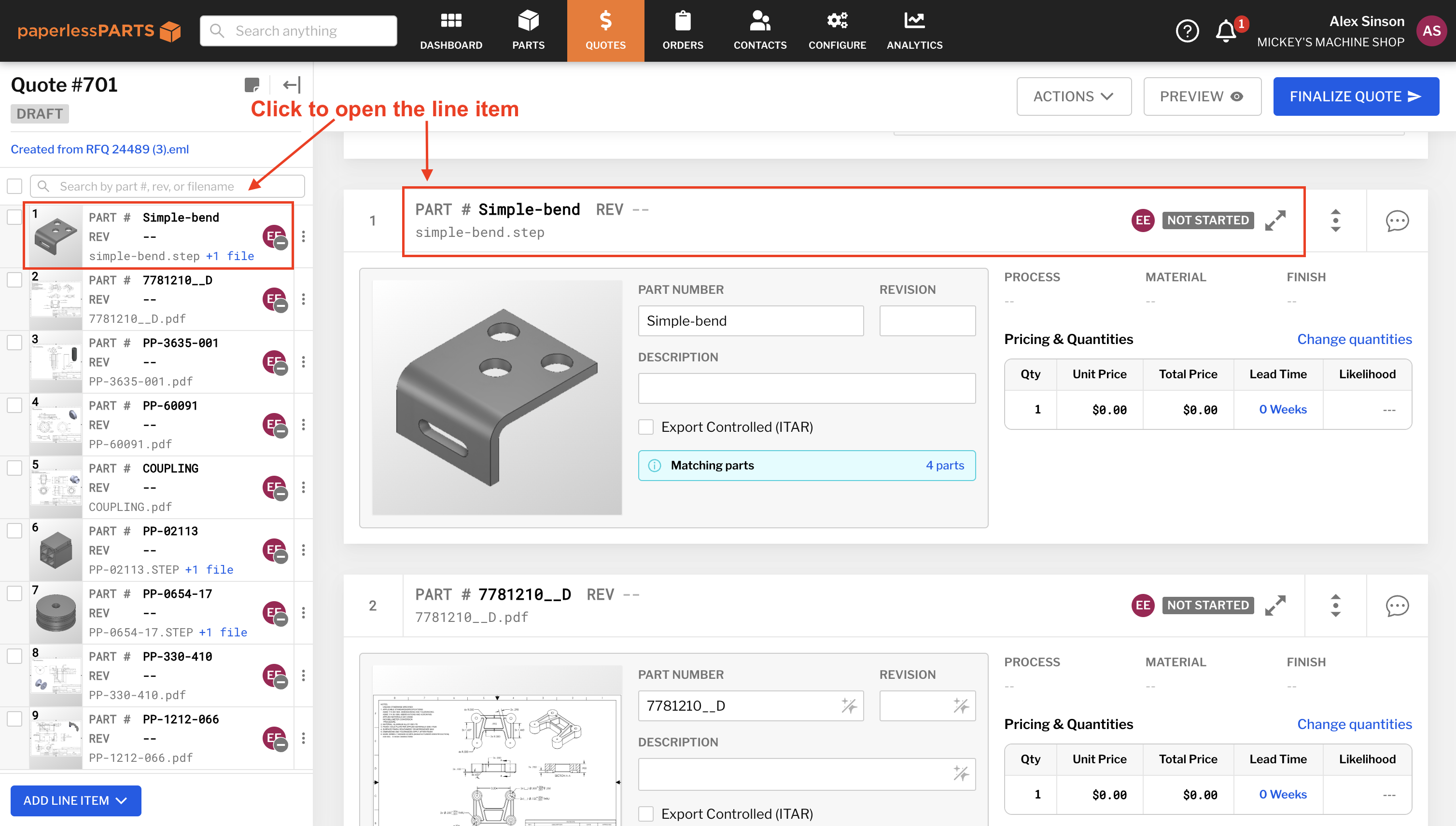
Task: Click magic wand icon in 7781210__D field
Action: (x=849, y=706)
